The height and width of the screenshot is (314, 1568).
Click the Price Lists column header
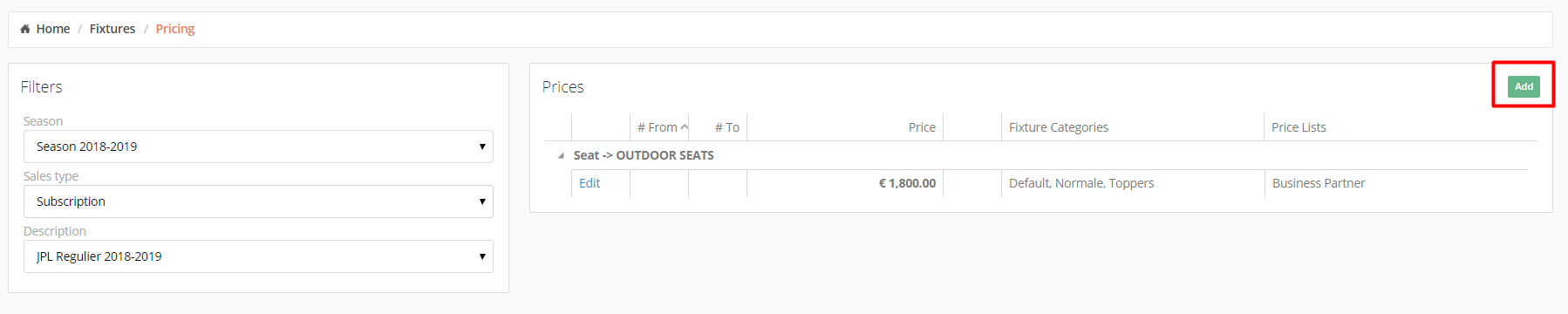(x=1299, y=127)
